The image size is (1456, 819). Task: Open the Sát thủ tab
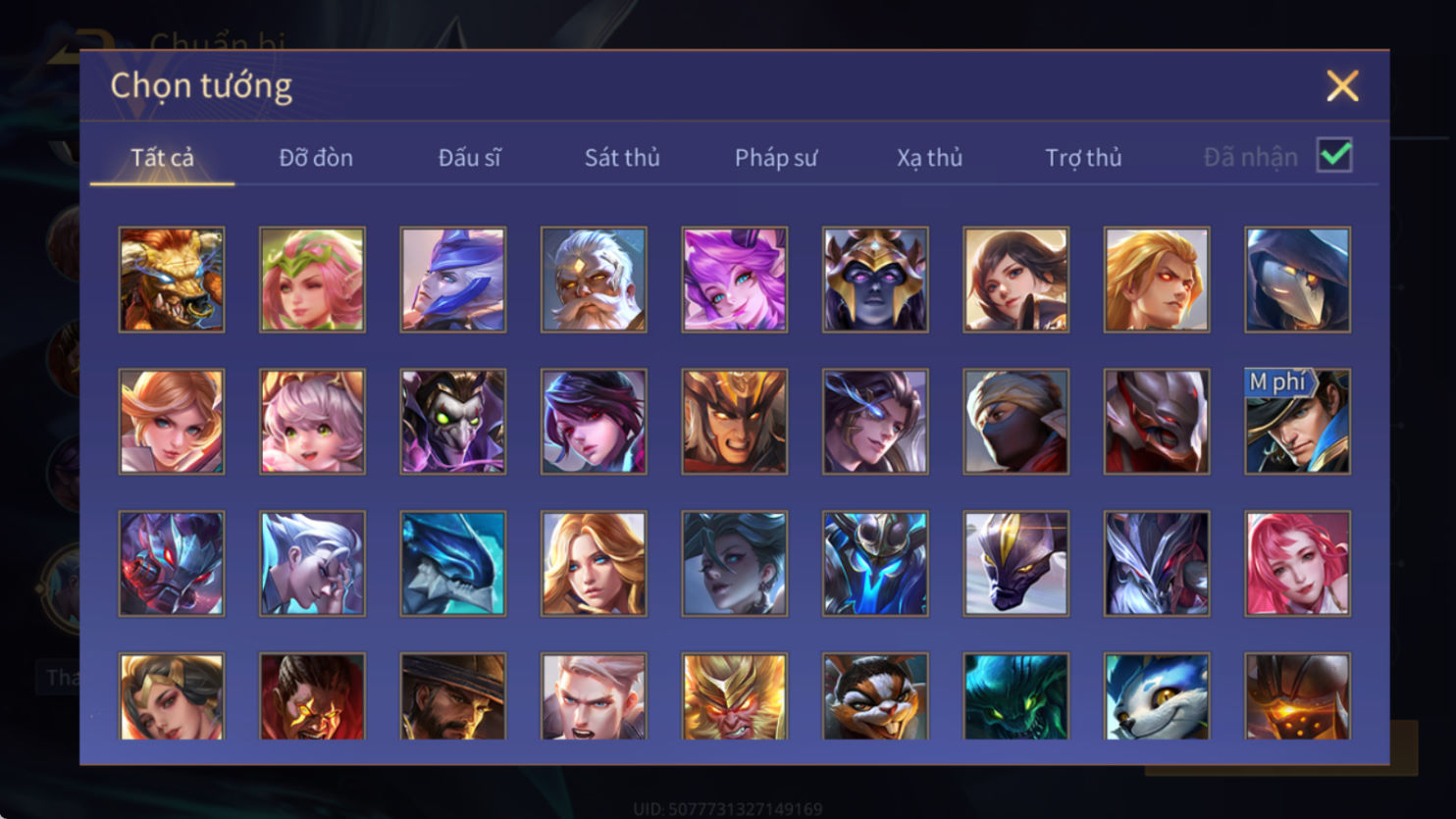pyautogui.click(x=622, y=157)
